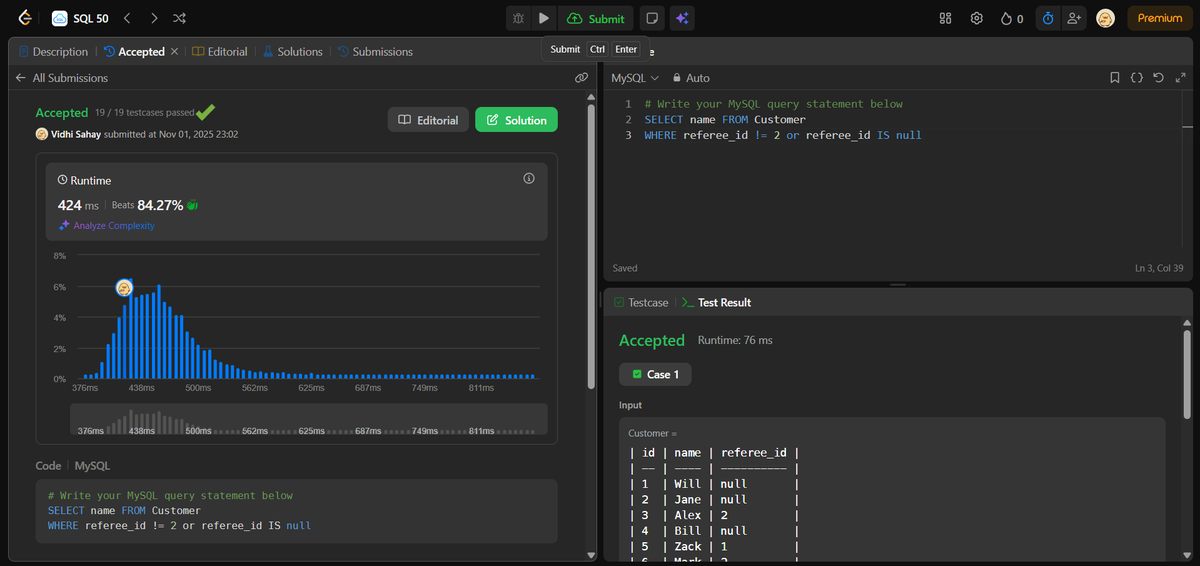Click the green Solution button

(516, 120)
